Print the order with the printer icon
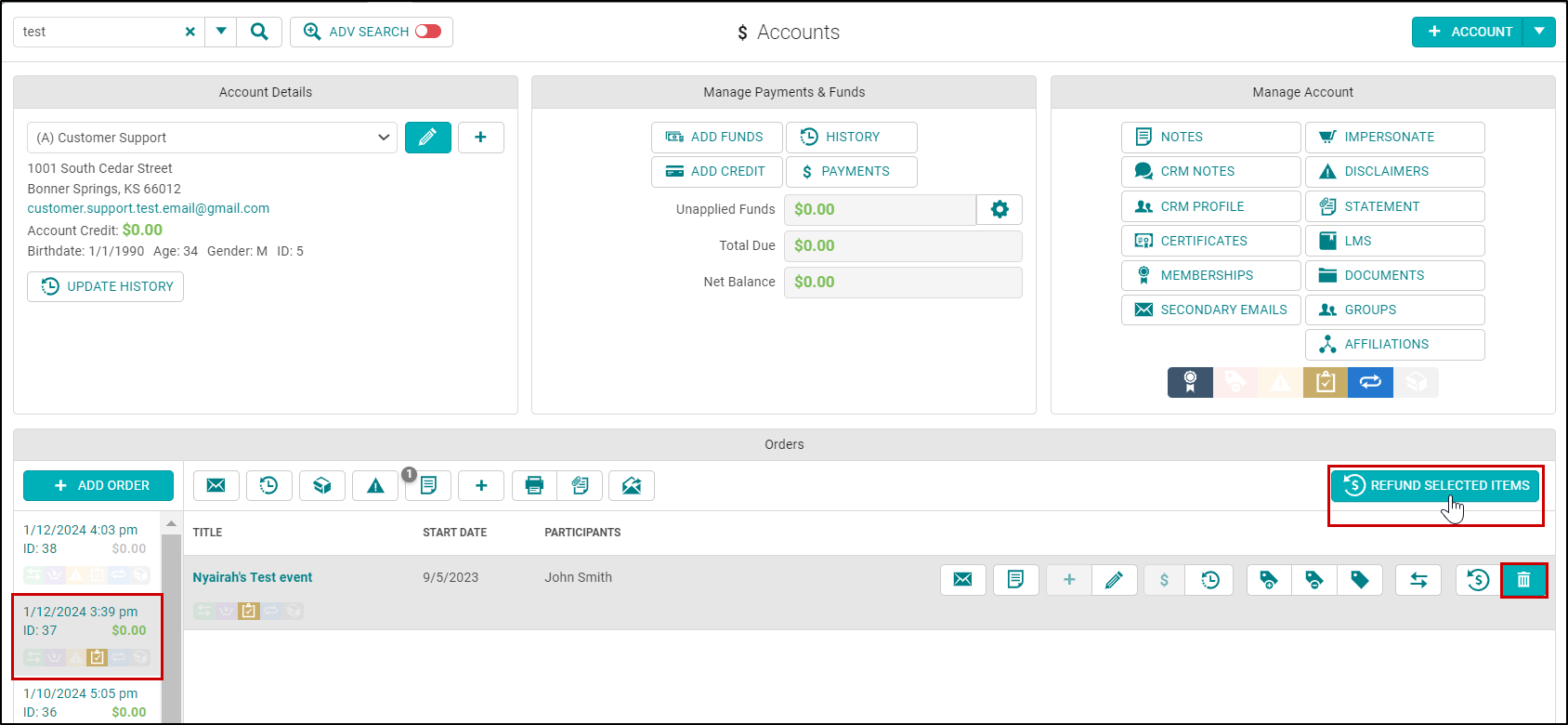 coord(534,485)
